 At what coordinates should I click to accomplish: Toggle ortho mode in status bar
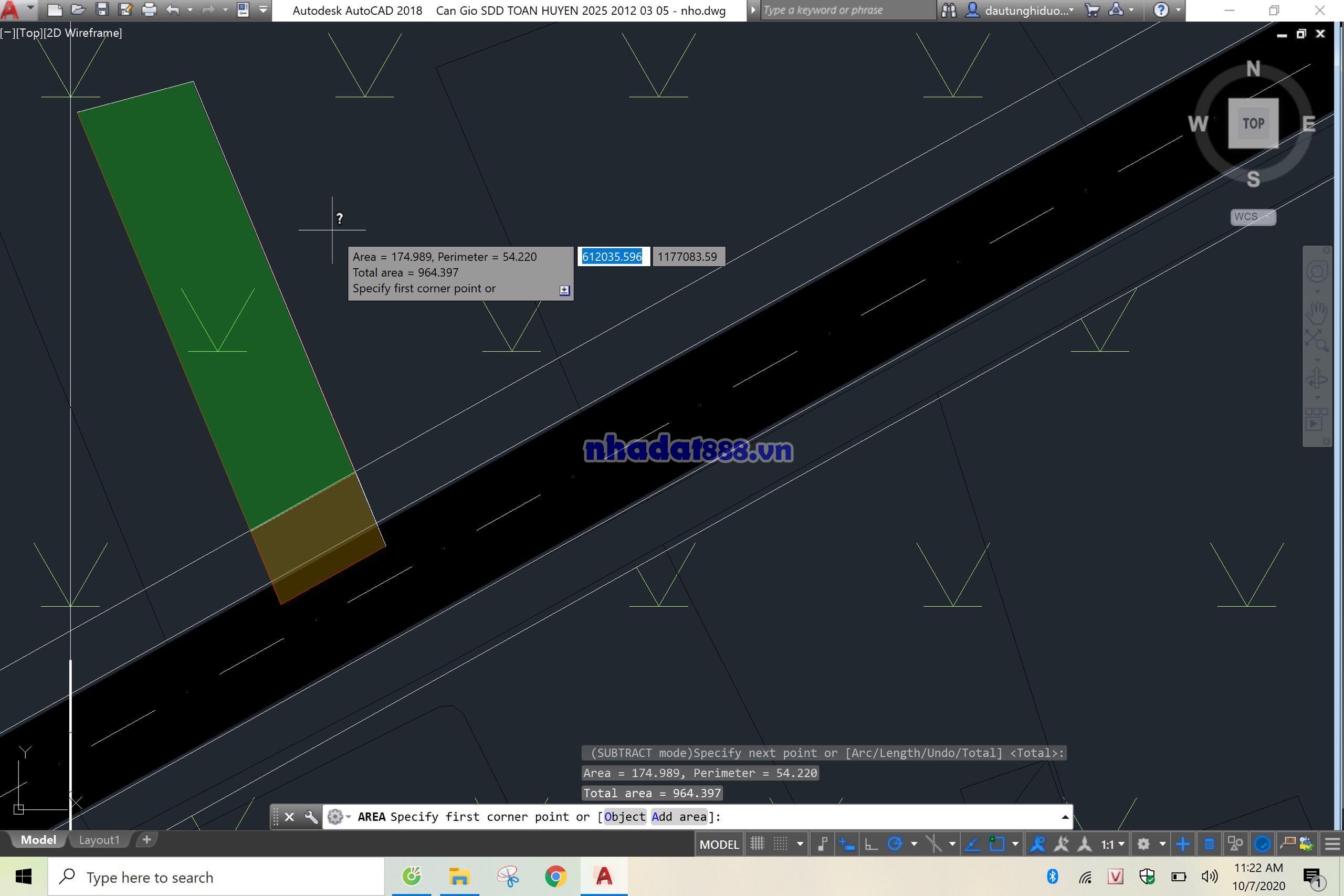click(x=871, y=844)
